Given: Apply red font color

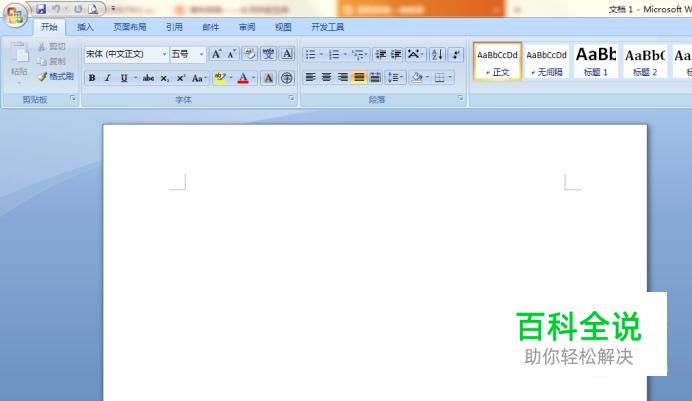Looking at the screenshot, I should click(243, 78).
